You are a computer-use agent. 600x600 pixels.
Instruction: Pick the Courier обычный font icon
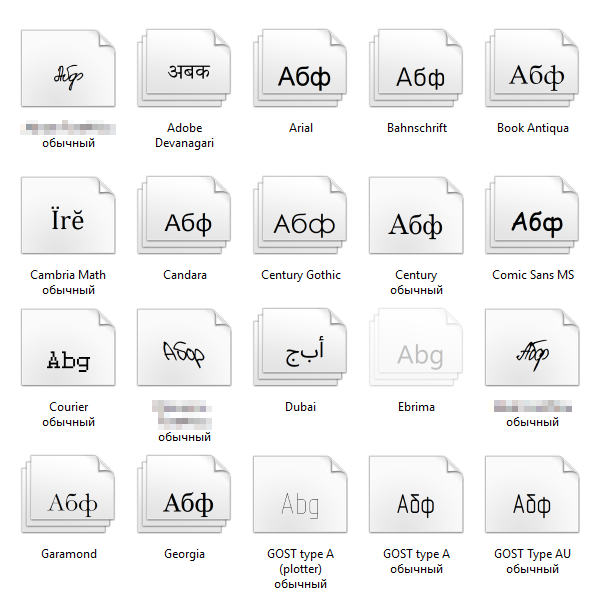(x=68, y=347)
